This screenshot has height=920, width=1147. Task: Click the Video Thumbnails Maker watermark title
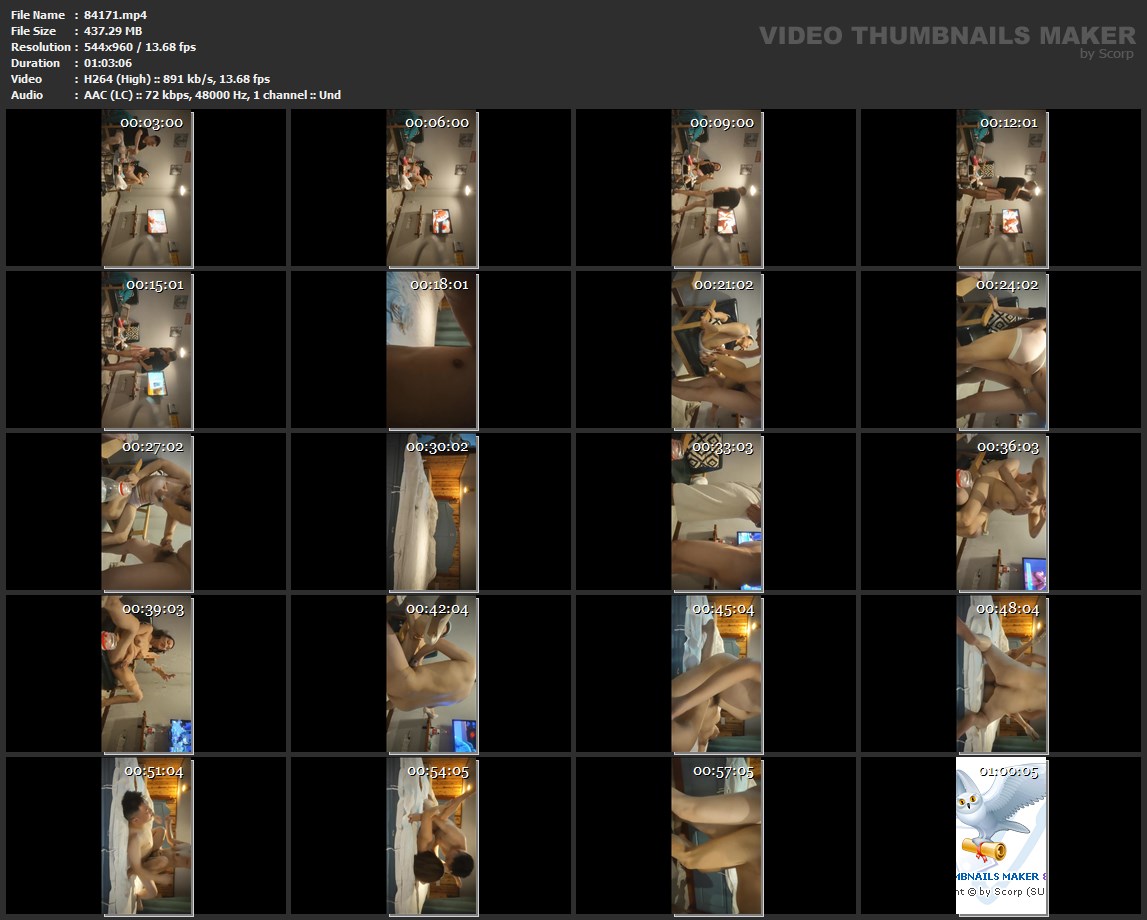click(946, 35)
